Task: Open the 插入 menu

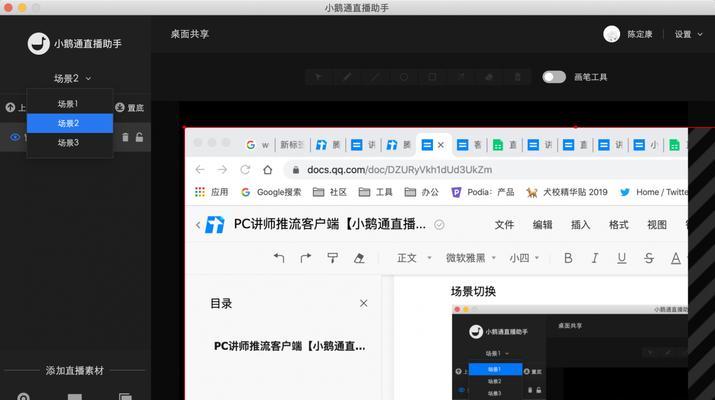Action: click(580, 224)
